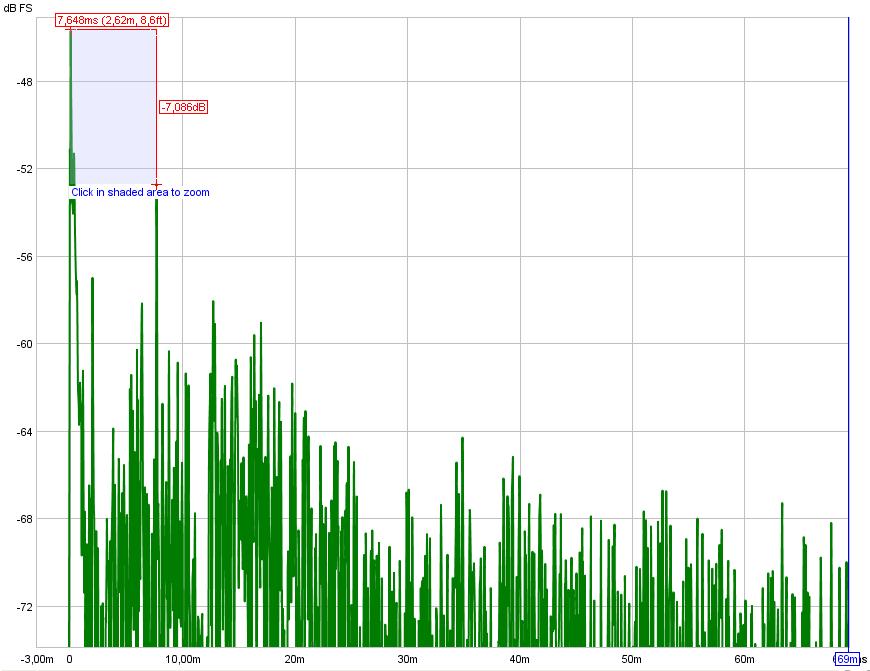Click the 0 label on the time axis
870x671 pixels.
[69, 660]
